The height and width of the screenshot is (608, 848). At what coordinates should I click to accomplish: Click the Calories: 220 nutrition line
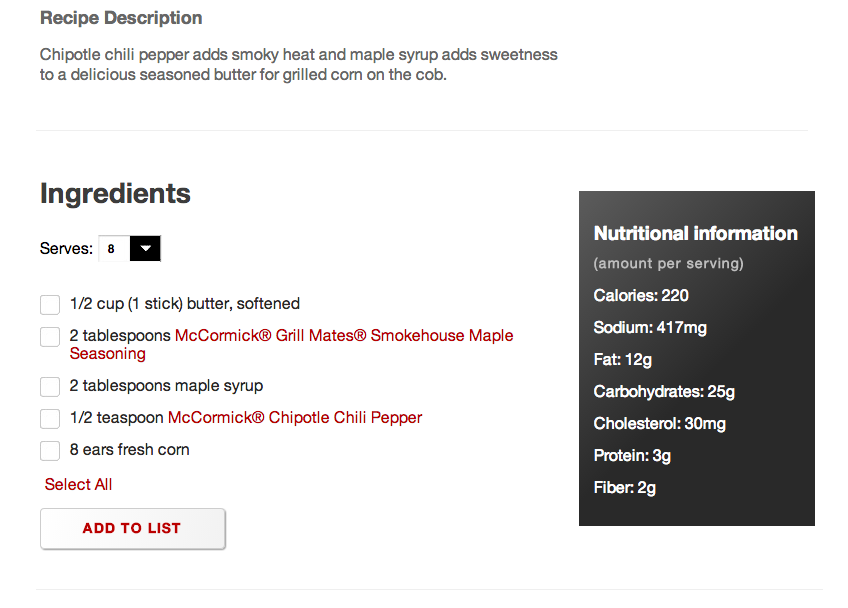(641, 295)
